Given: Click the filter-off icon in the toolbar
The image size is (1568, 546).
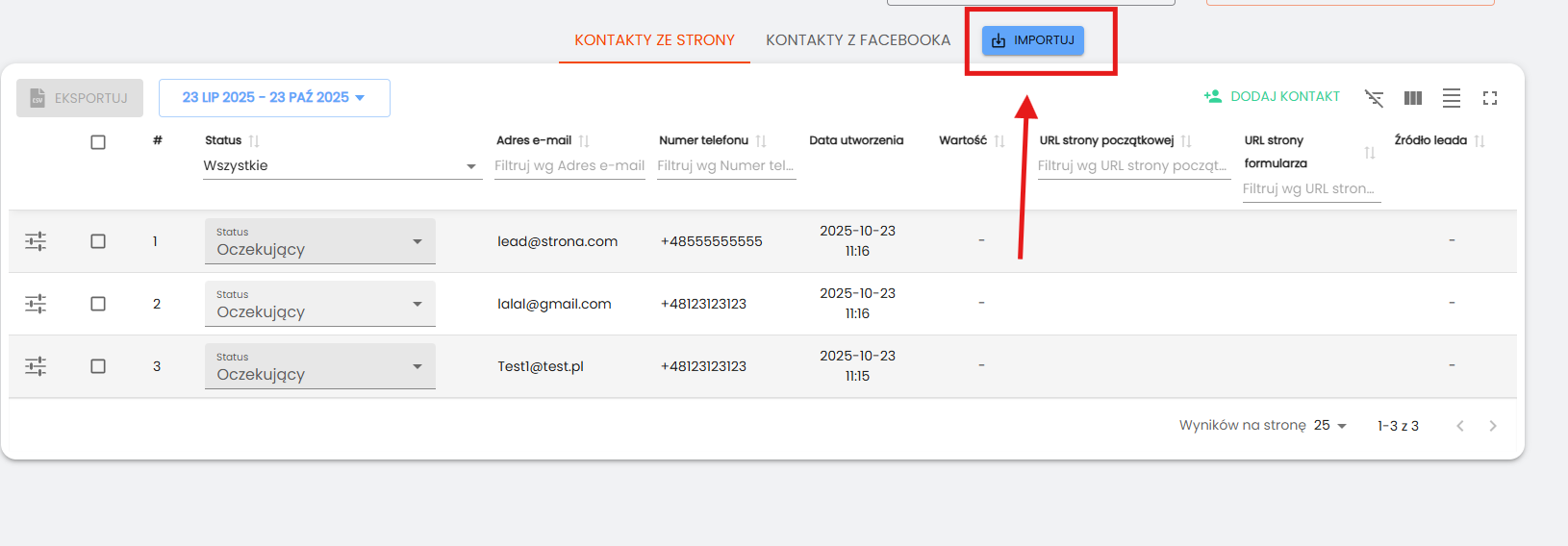Looking at the screenshot, I should click(1374, 98).
